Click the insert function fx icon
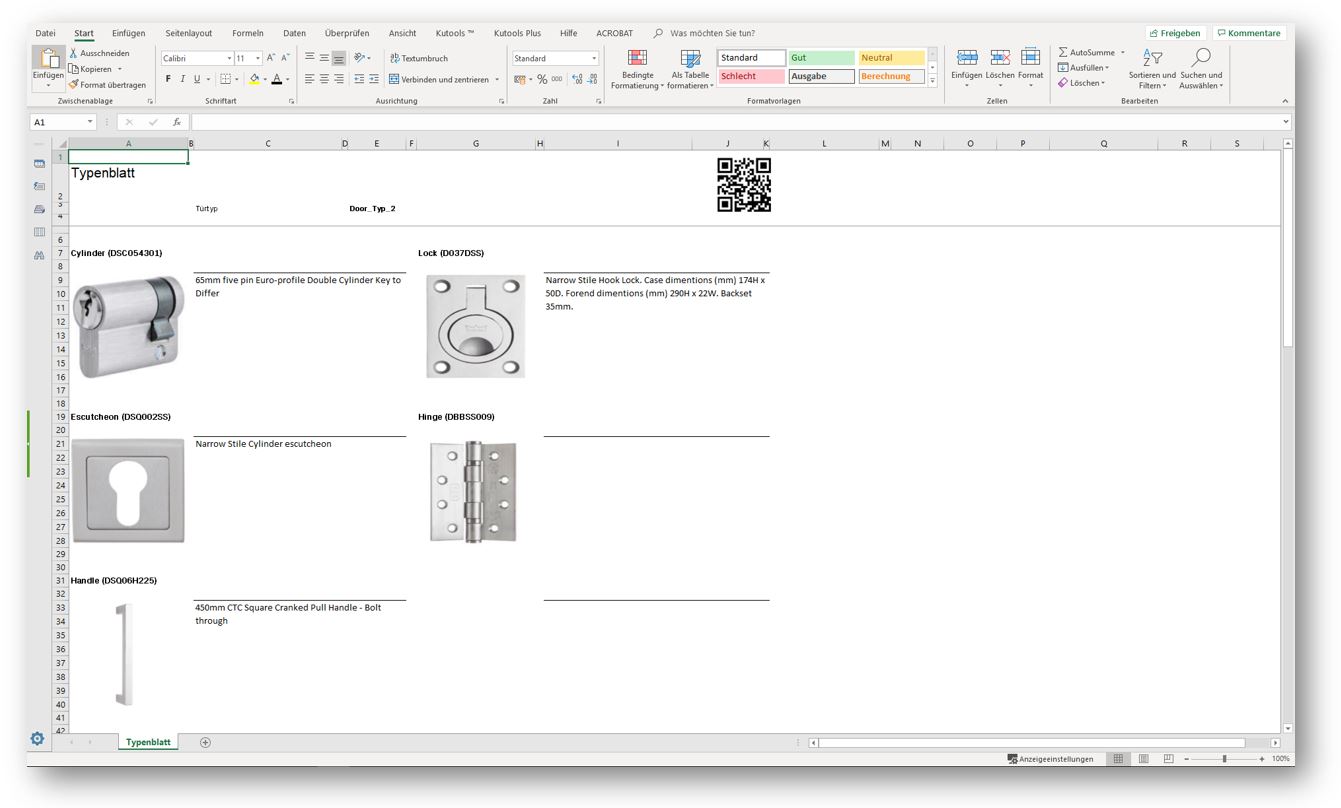 tap(177, 122)
